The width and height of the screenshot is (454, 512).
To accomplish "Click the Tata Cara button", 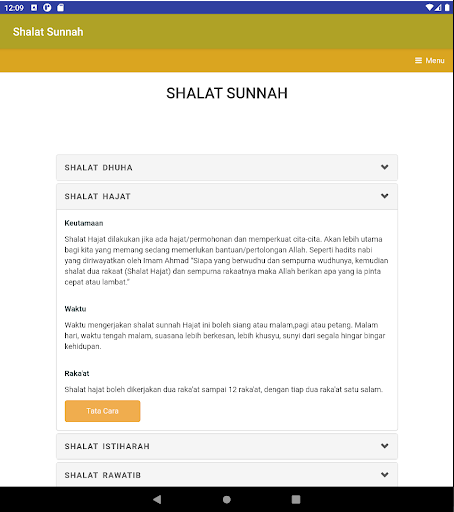I will pyautogui.click(x=102, y=411).
